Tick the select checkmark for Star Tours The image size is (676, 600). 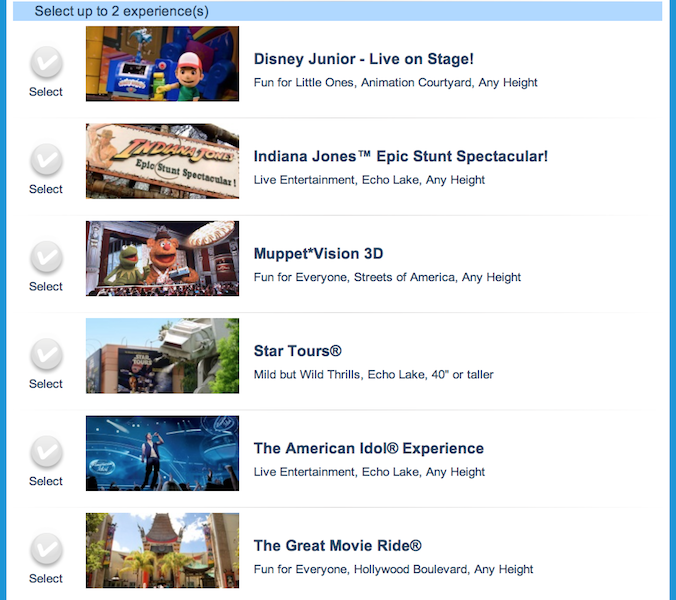pos(46,355)
